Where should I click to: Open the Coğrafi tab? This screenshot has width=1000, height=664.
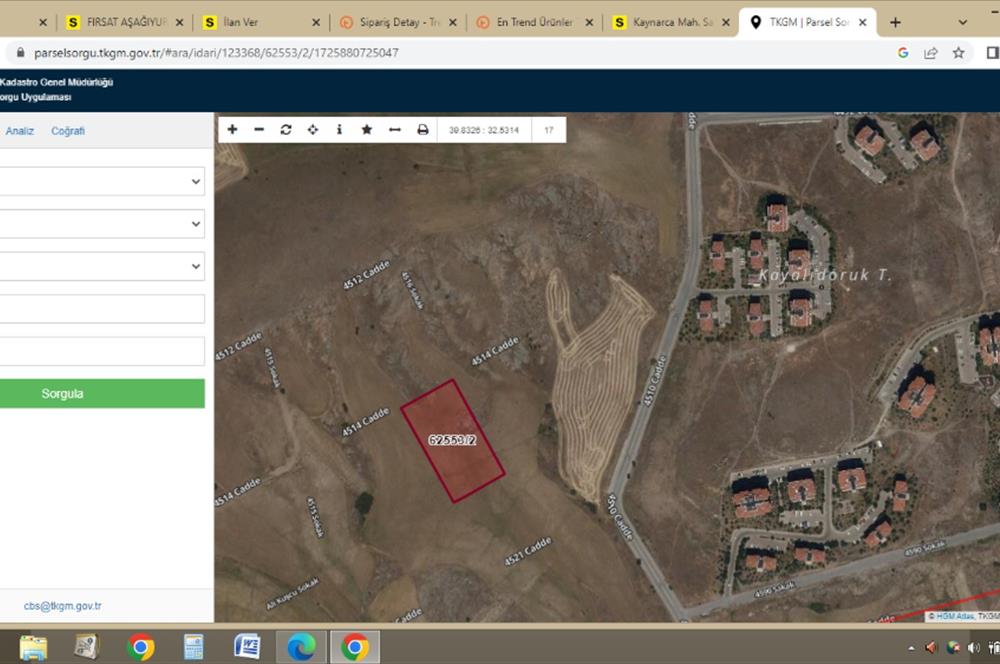coord(68,131)
